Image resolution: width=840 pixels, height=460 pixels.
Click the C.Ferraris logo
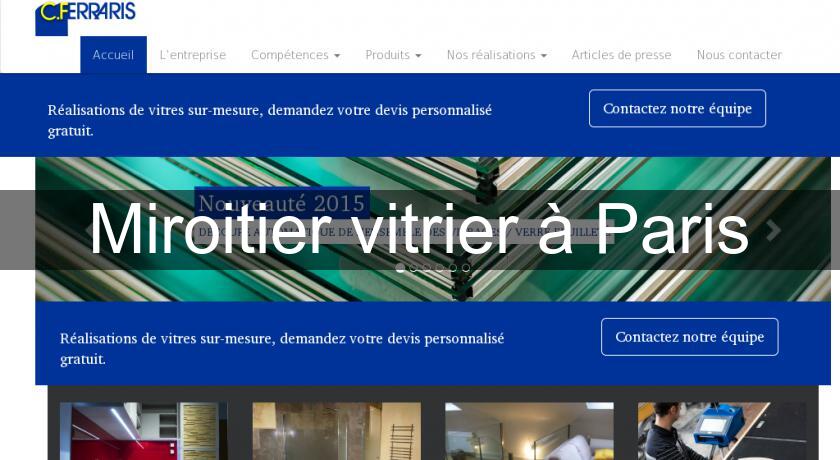coord(85,18)
